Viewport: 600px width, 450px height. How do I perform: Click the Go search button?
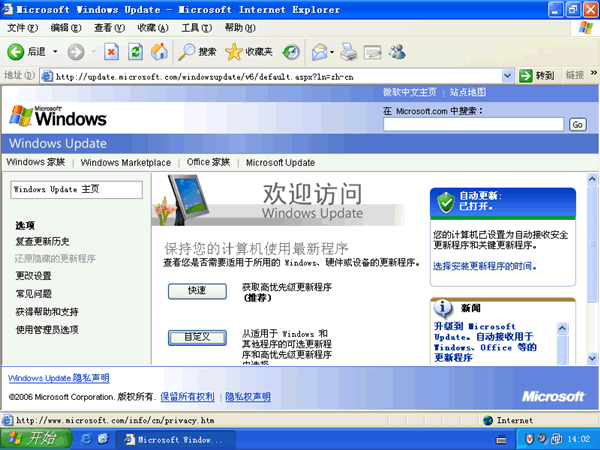577,125
